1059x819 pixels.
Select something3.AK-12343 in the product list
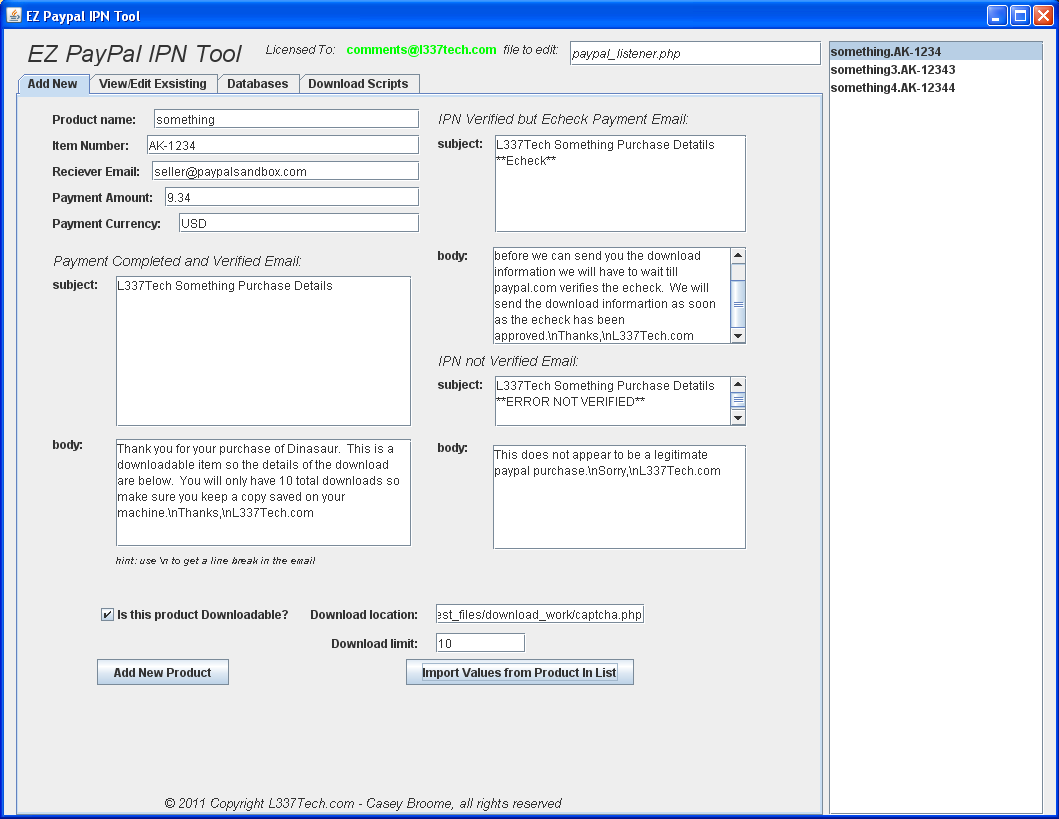point(935,70)
